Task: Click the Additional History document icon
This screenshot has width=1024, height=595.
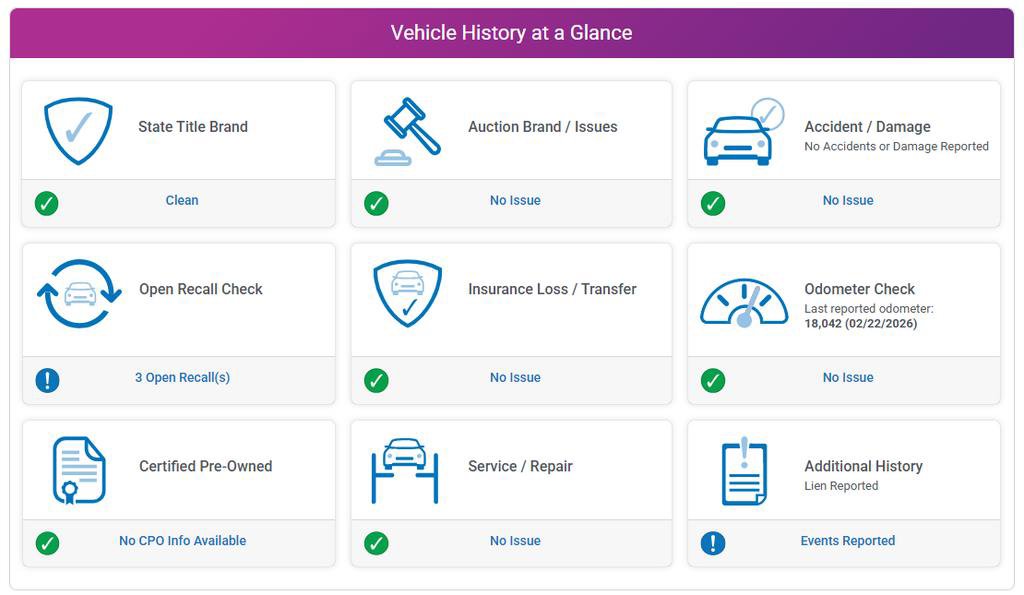Action: tap(744, 471)
